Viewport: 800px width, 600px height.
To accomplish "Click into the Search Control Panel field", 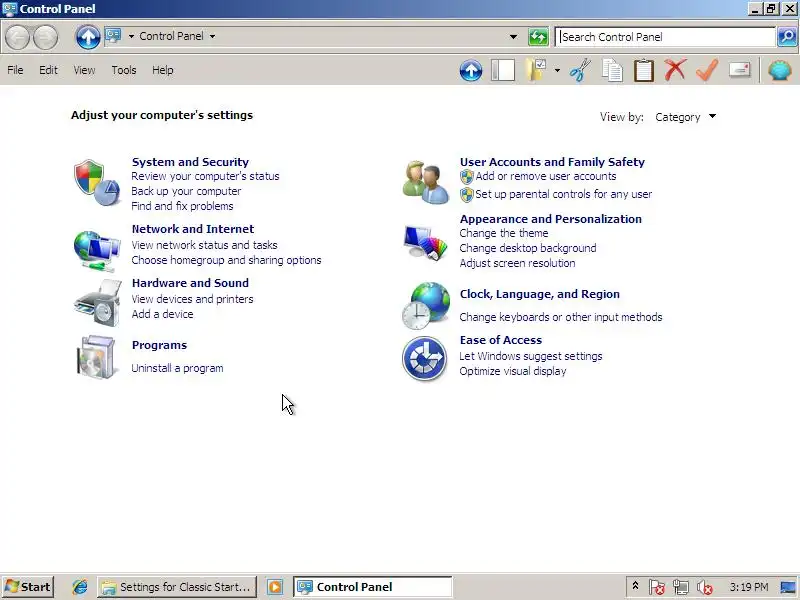I will (x=665, y=37).
